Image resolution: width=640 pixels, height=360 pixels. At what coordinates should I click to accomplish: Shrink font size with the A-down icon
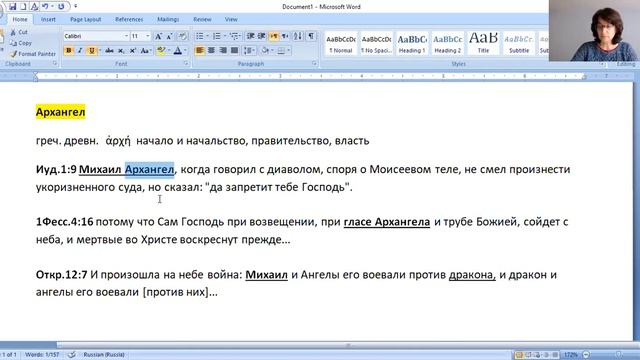pos(170,36)
